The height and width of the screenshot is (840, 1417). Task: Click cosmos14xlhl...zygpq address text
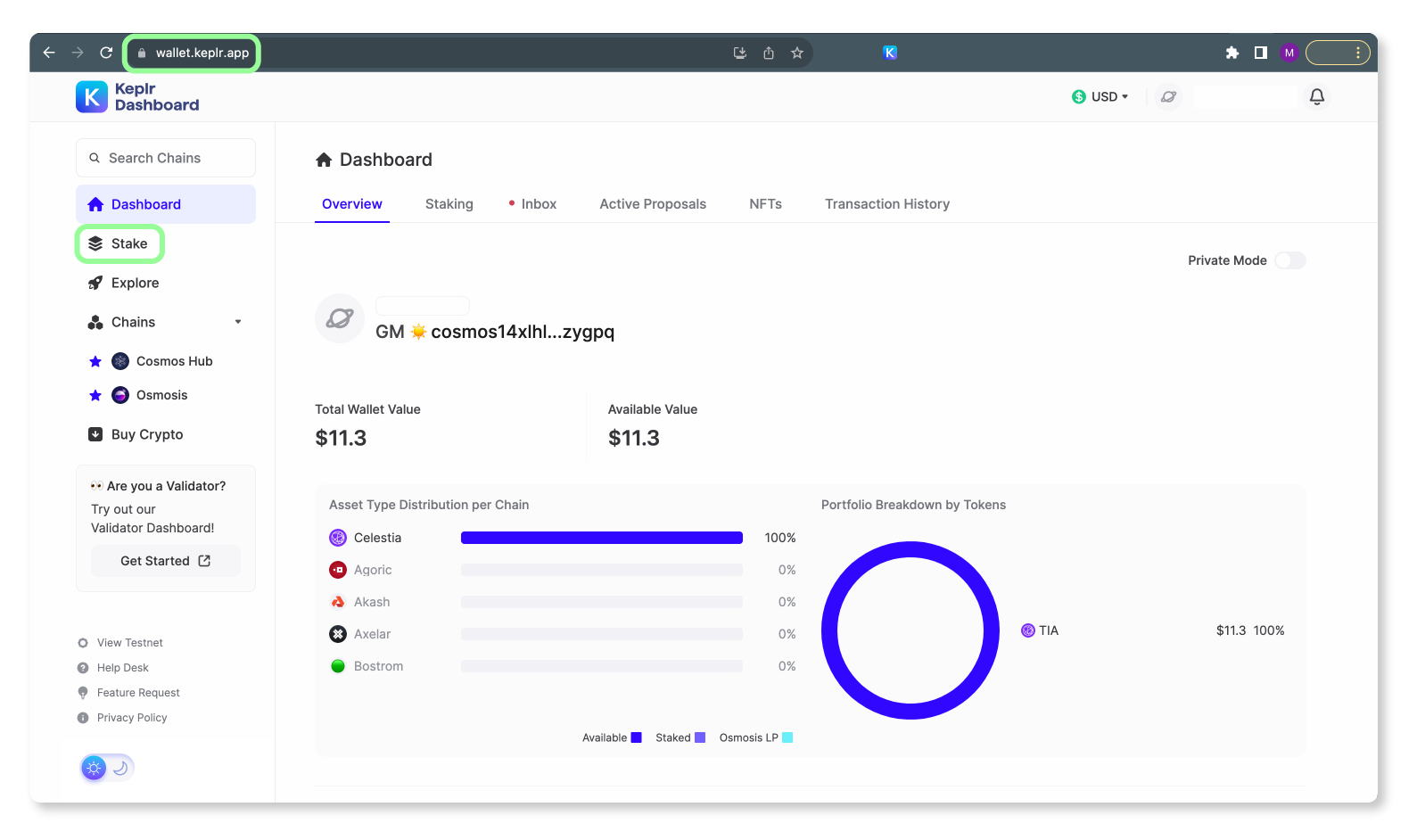[x=523, y=332]
